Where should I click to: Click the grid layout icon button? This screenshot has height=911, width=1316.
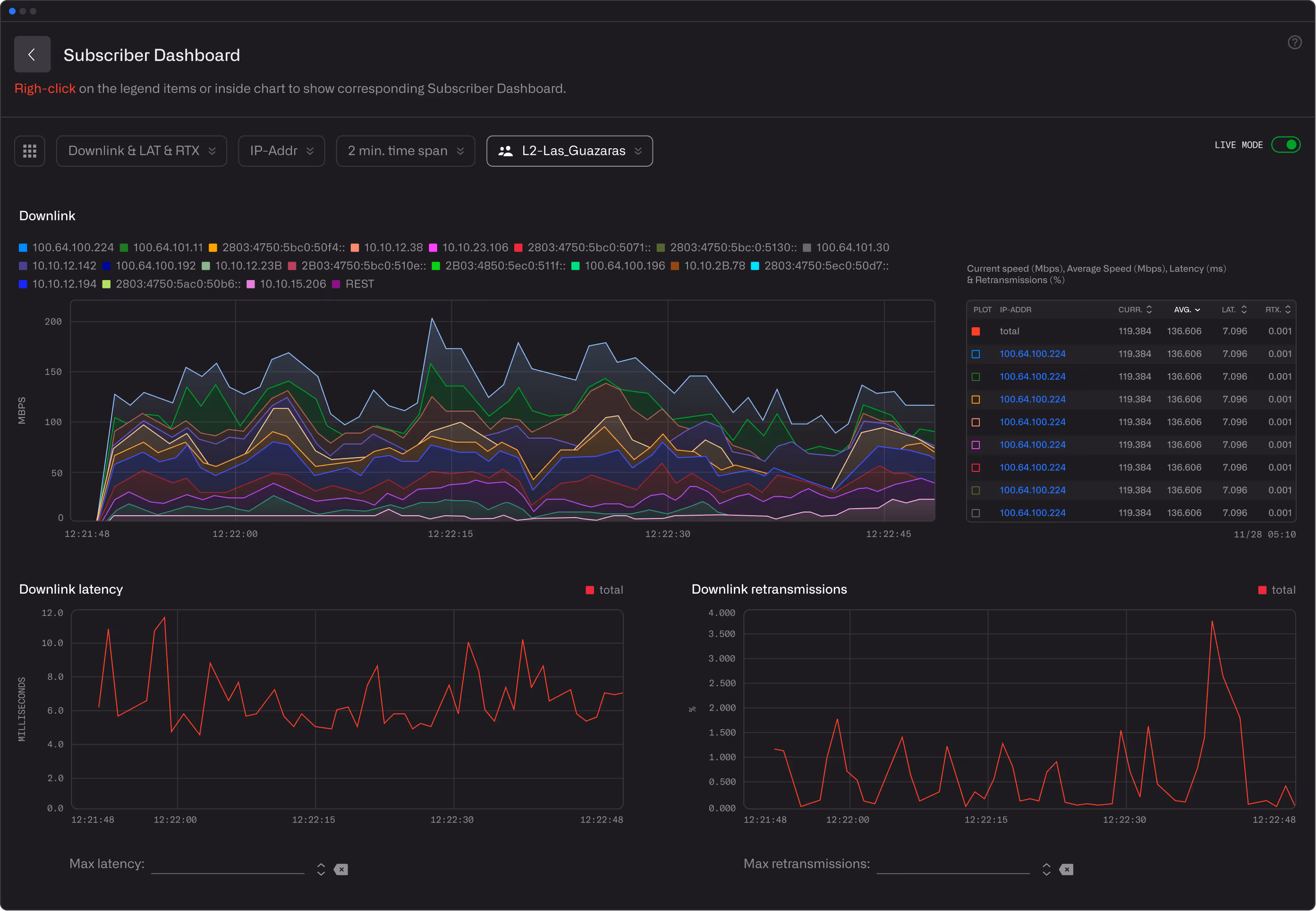(x=30, y=151)
